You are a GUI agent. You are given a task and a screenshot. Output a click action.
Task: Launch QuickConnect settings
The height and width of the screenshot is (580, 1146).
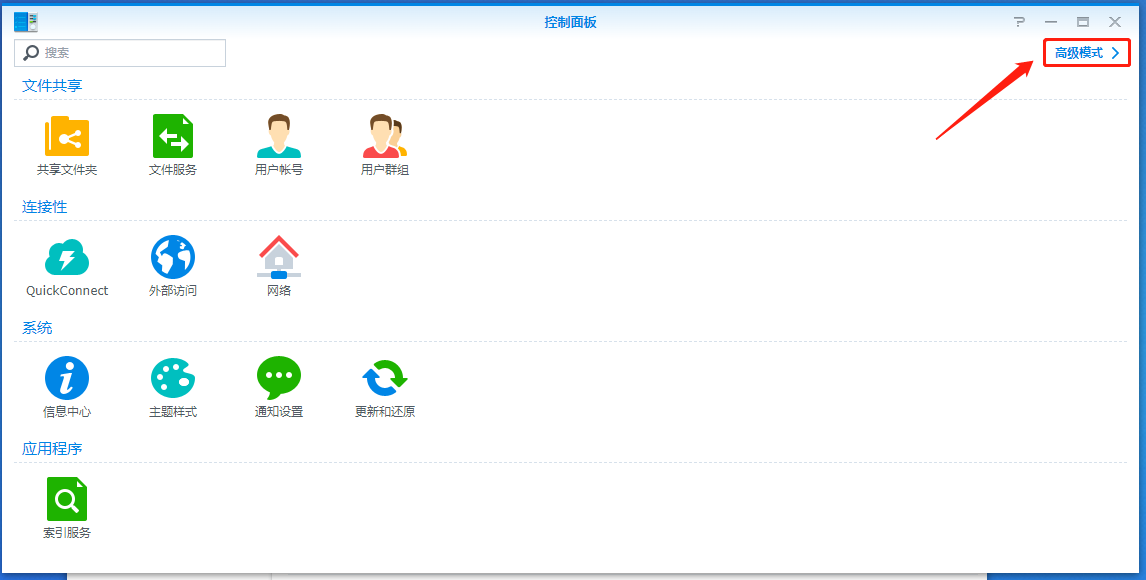point(67,258)
